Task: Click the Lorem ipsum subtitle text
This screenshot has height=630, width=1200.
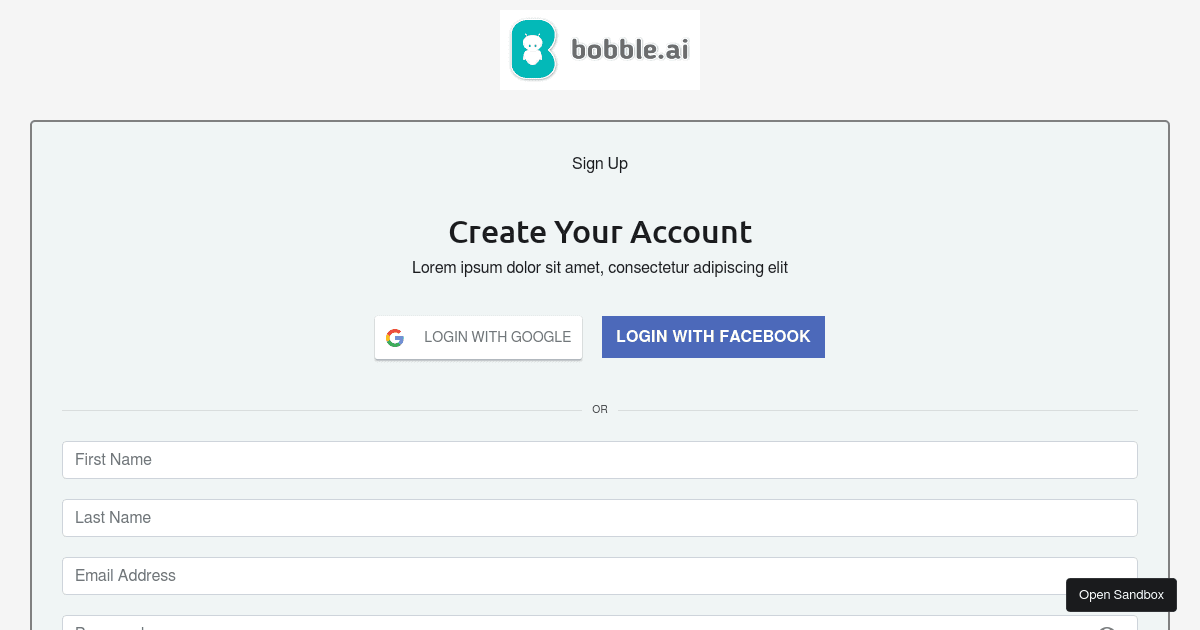Action: [x=600, y=267]
